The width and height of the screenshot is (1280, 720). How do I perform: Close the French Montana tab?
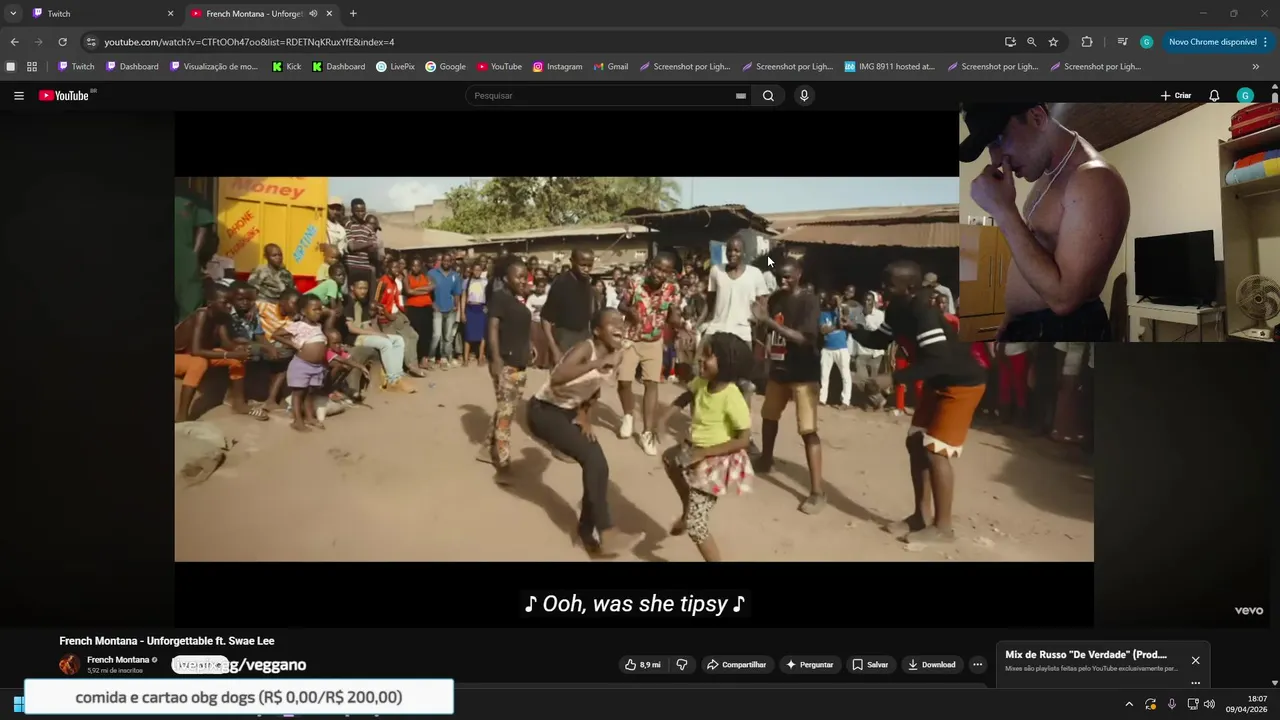pyautogui.click(x=329, y=14)
